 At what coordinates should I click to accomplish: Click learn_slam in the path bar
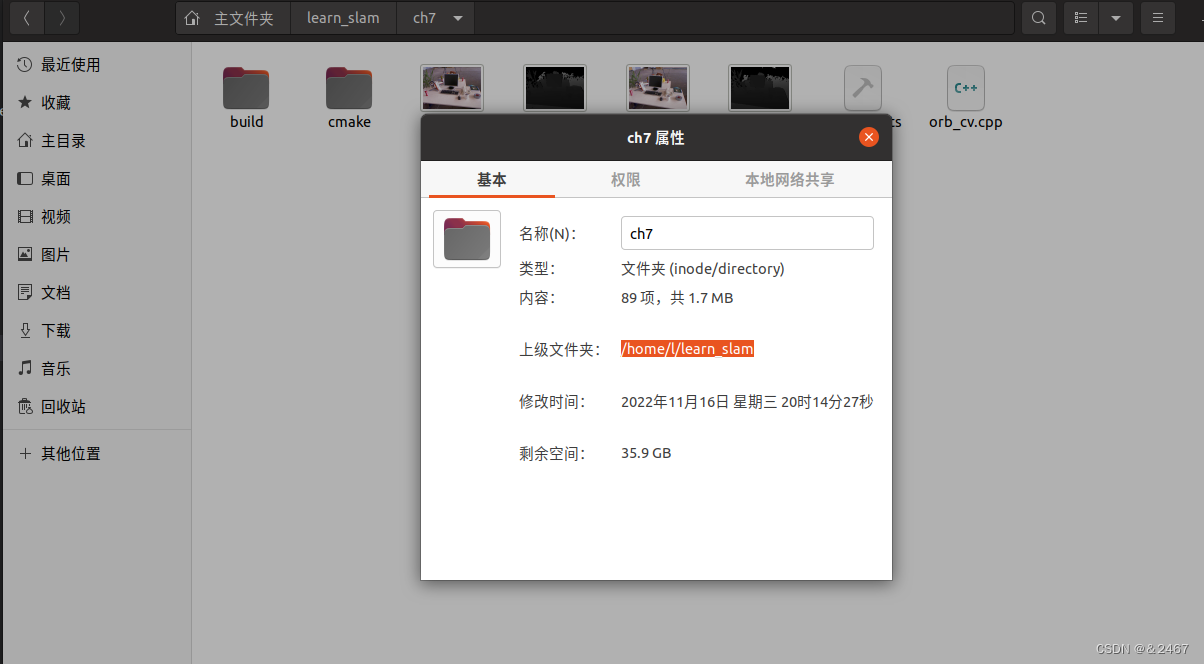343,17
